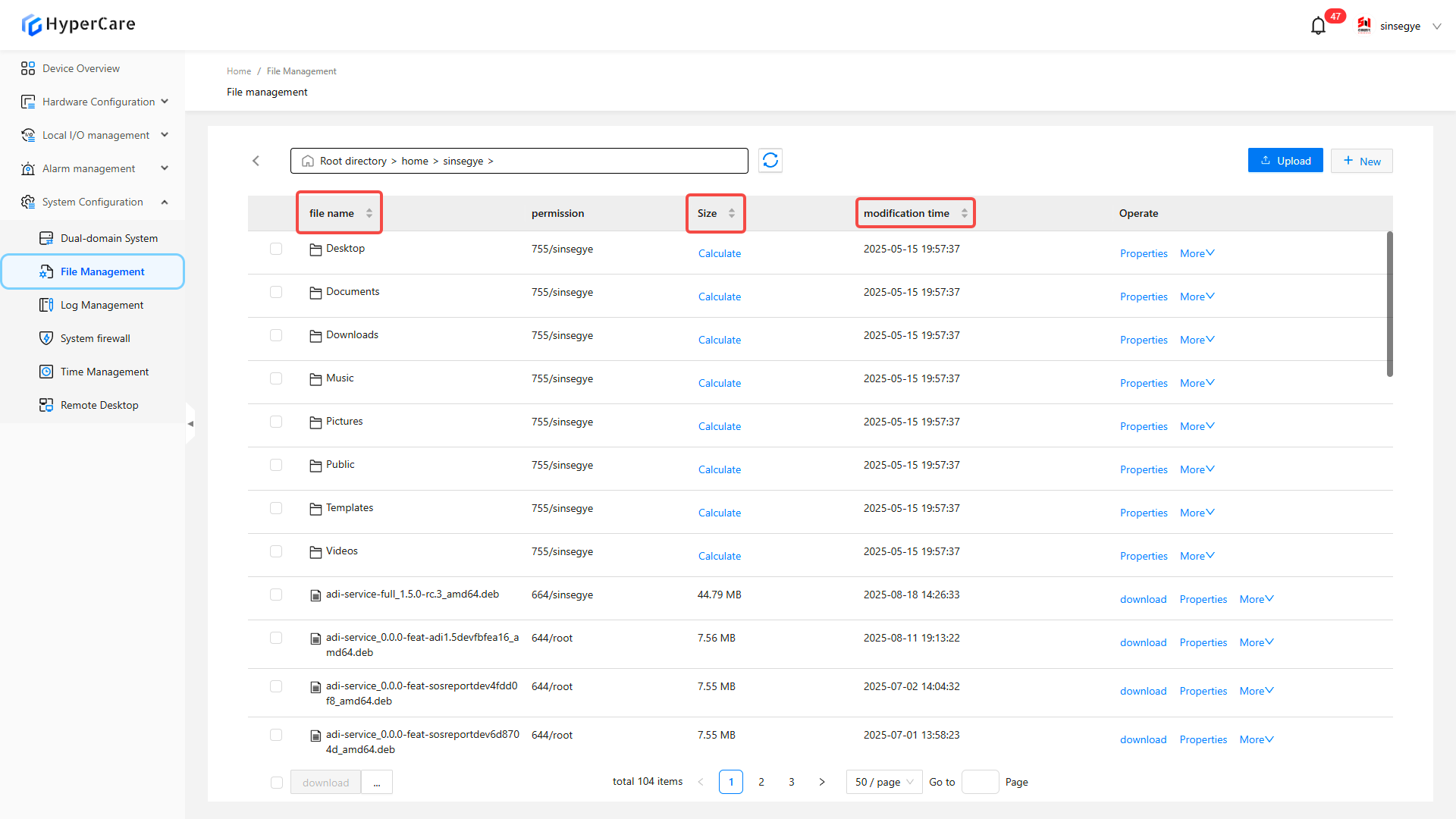Click the Go to page input
The image size is (1456, 819).
[980, 782]
